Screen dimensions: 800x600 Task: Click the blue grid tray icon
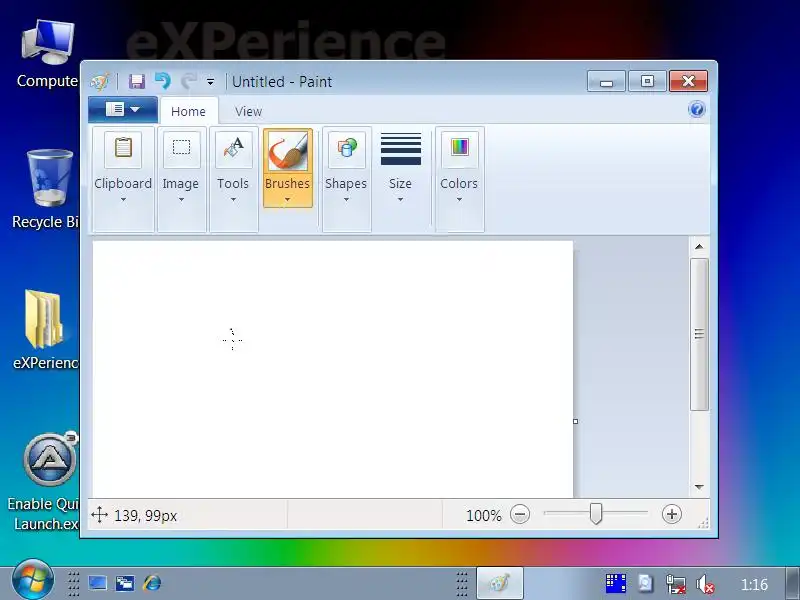tap(615, 583)
